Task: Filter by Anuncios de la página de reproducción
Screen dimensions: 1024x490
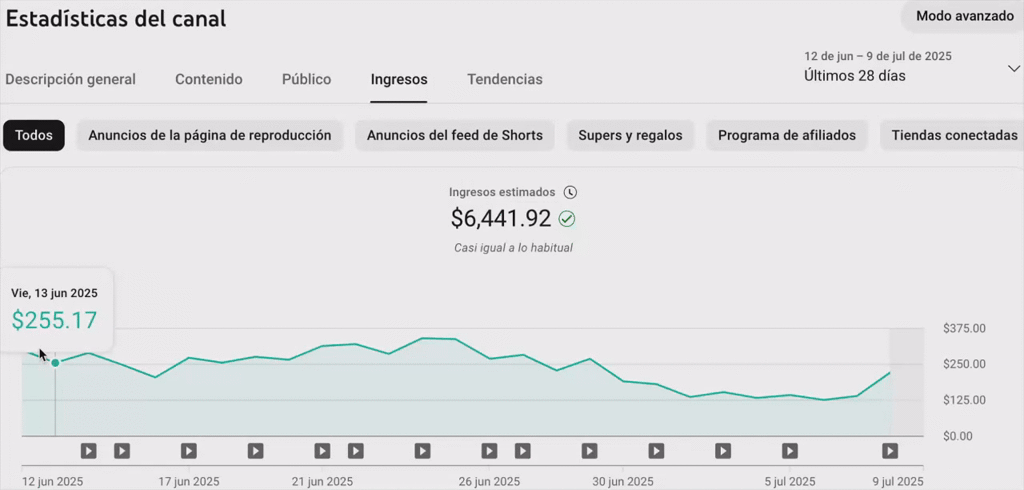Action: [x=210, y=135]
